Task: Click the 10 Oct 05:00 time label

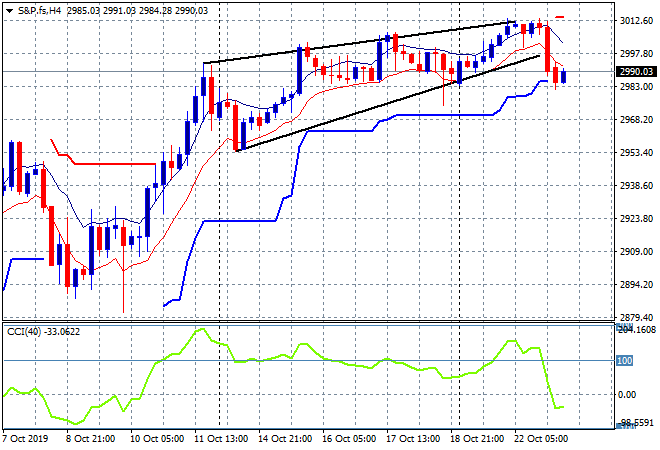Action: tap(157, 439)
